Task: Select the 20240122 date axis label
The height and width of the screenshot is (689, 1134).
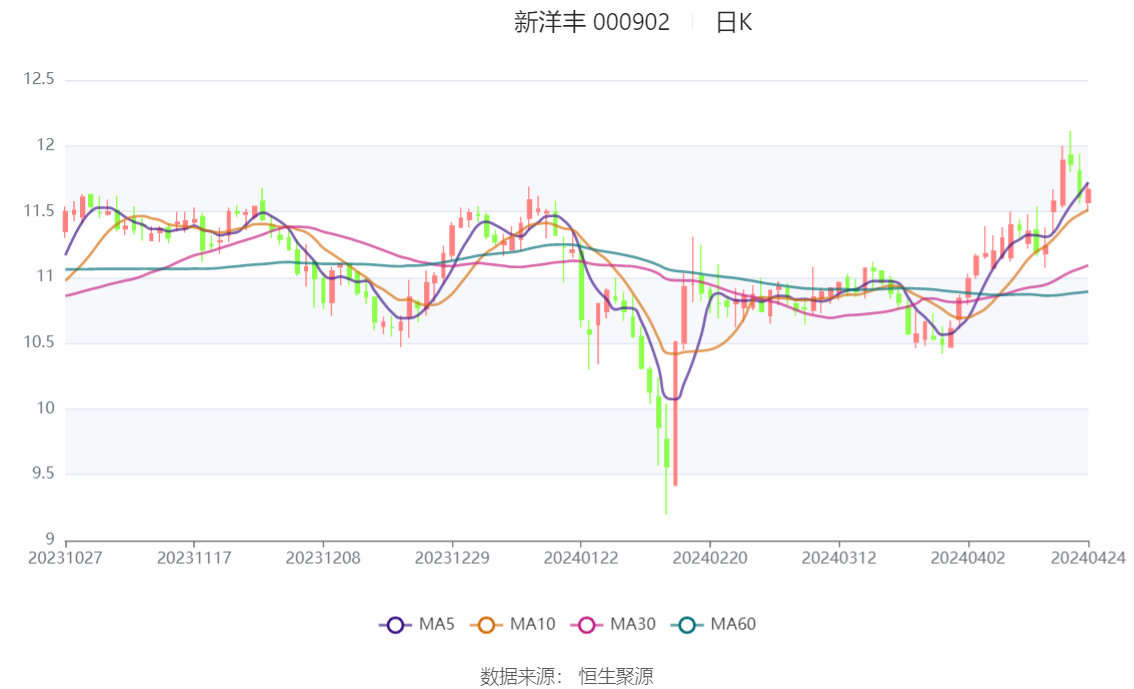Action: point(580,557)
